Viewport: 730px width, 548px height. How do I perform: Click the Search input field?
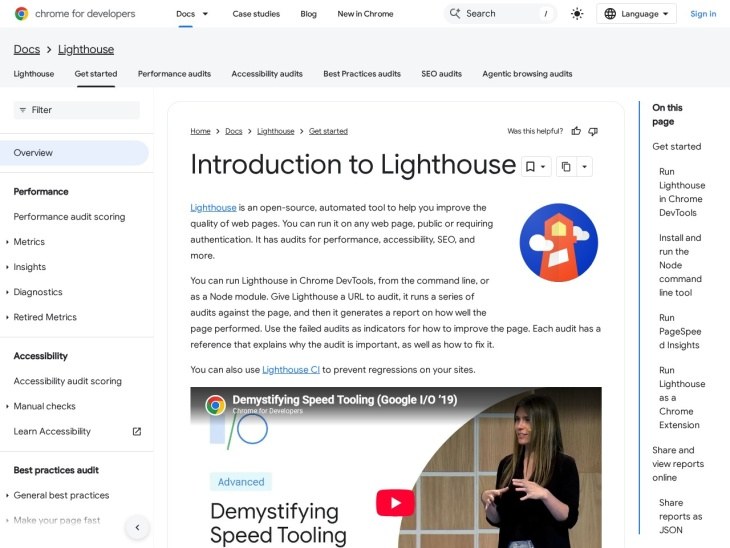pyautogui.click(x=500, y=14)
